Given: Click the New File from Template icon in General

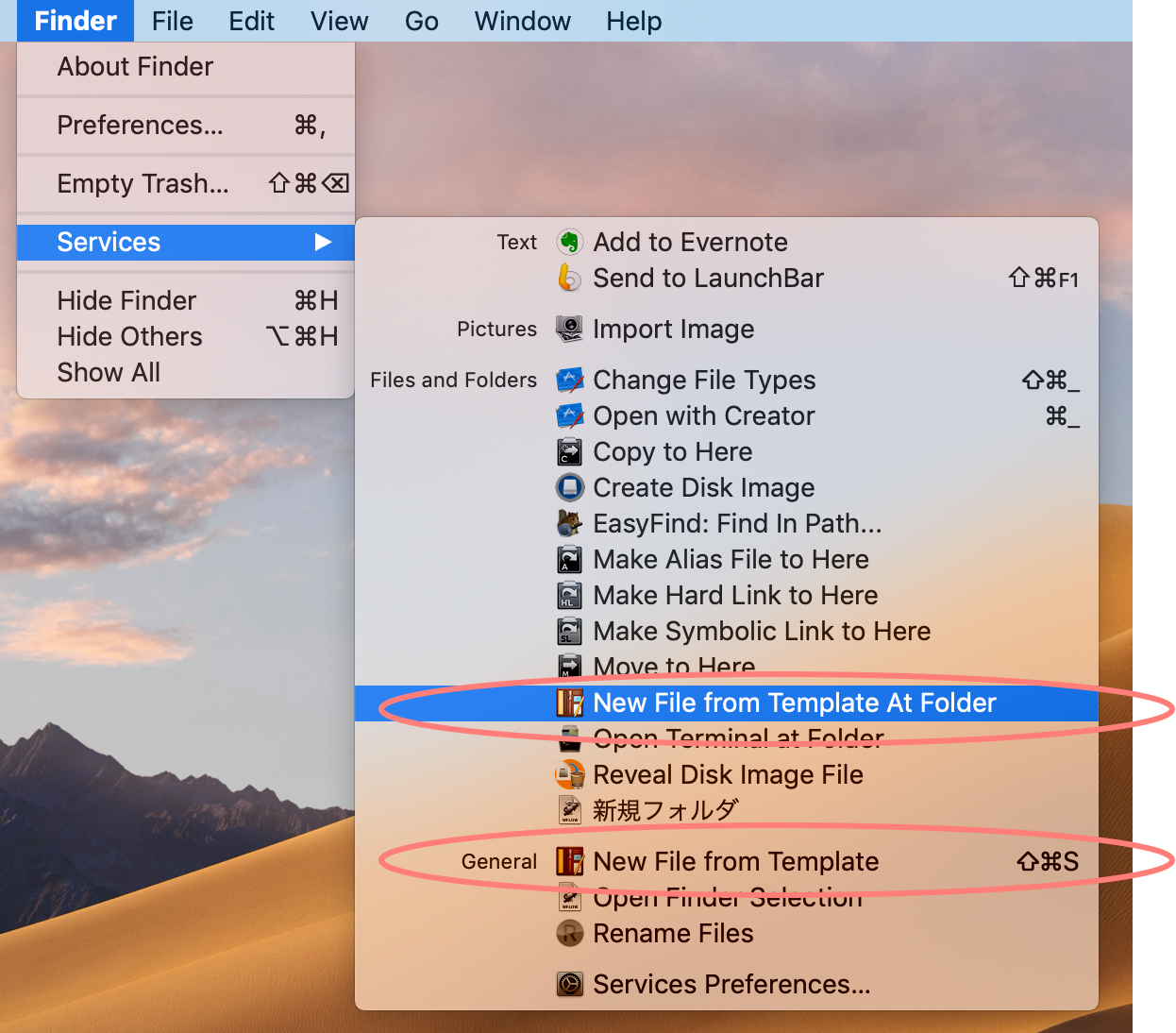Looking at the screenshot, I should point(569,862).
